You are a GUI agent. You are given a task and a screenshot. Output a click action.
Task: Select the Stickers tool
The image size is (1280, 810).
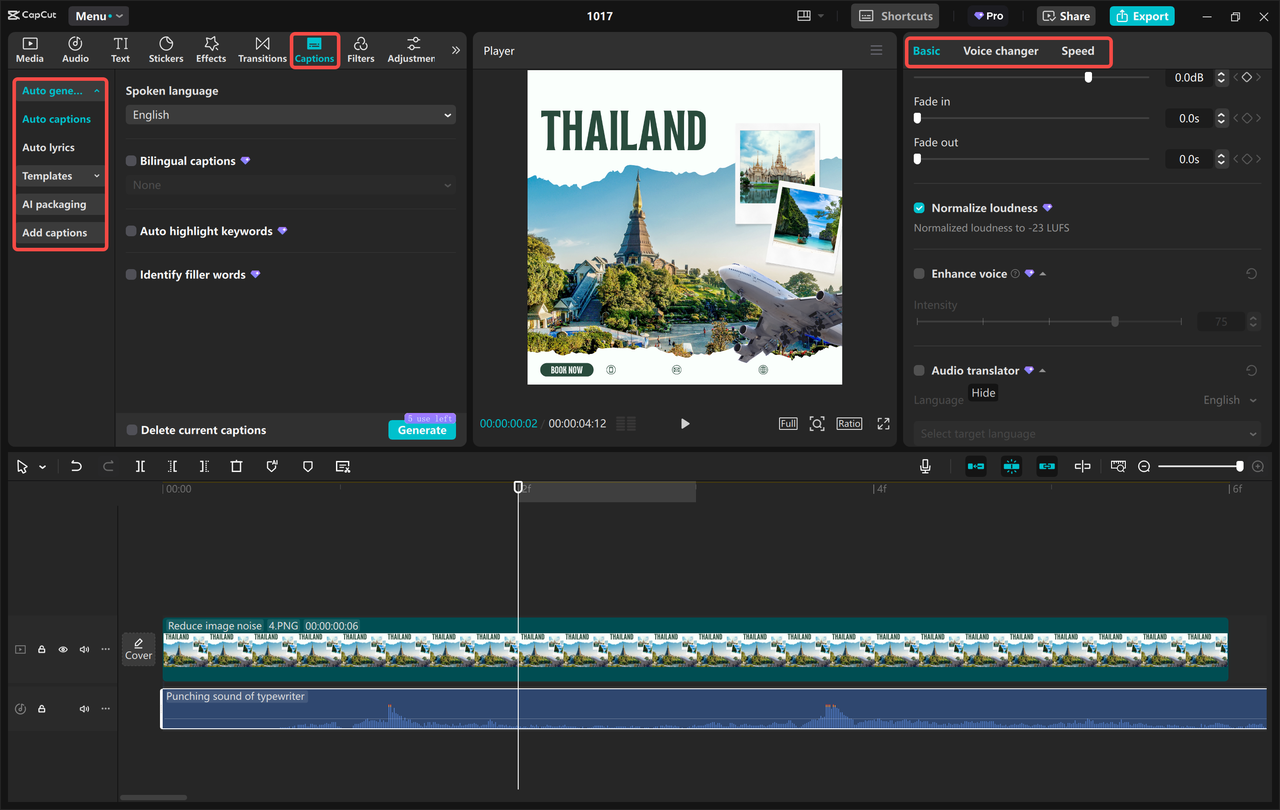tap(165, 49)
